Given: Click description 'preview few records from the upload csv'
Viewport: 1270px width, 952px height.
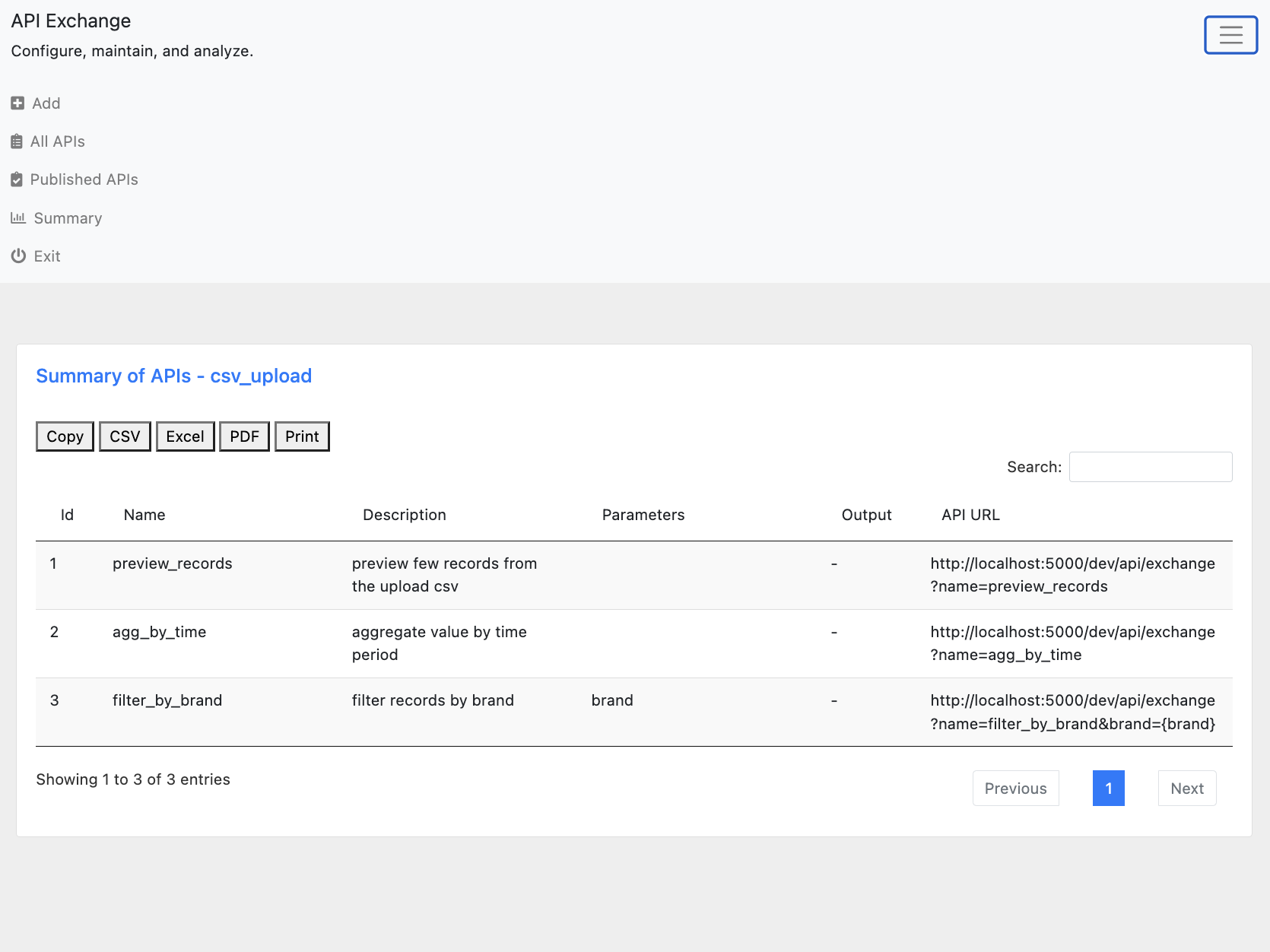Looking at the screenshot, I should click(x=445, y=575).
